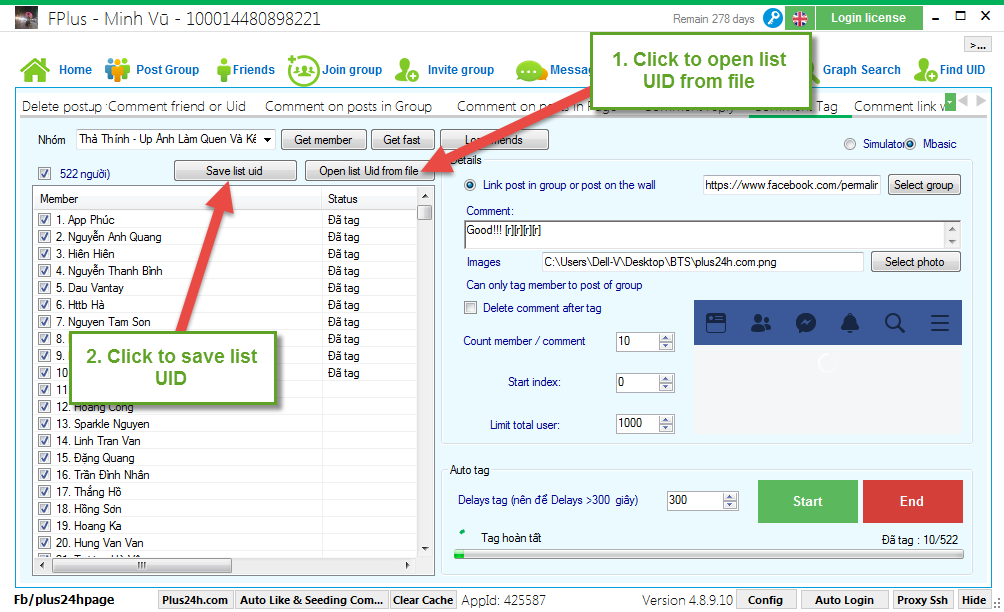Open the Message chat bubble icon

coord(531,70)
